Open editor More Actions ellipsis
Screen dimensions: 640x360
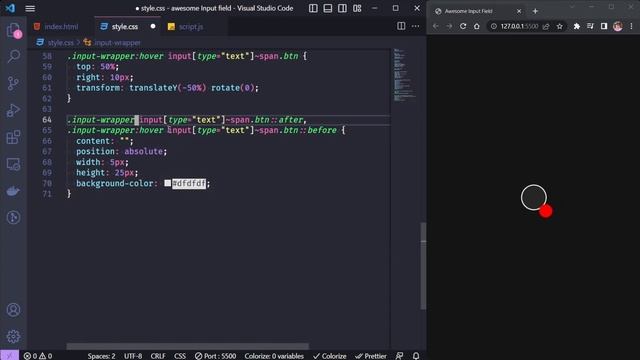click(x=416, y=26)
